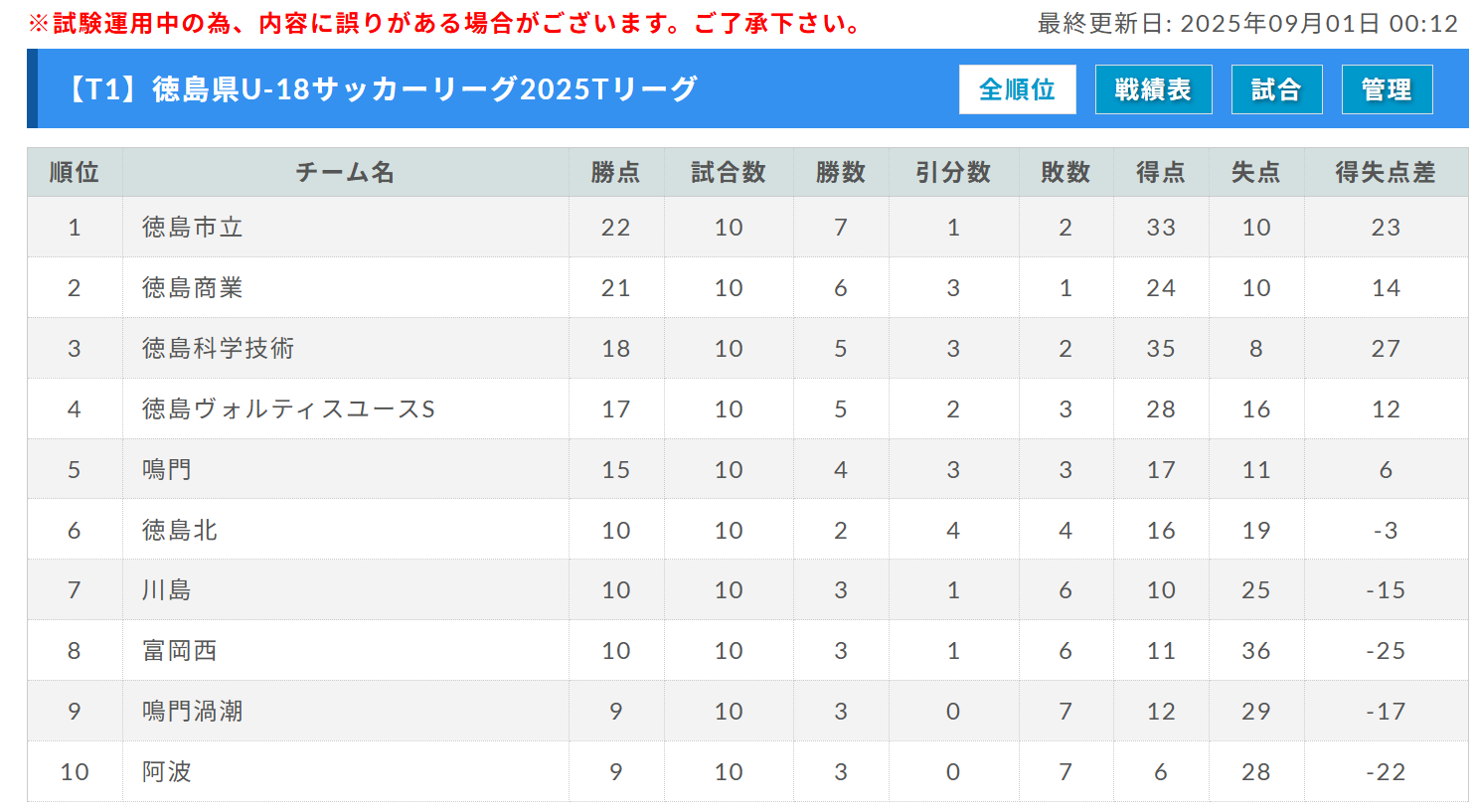This screenshot has height=812, width=1475.
Task: Select team 富岡西
Action: (x=180, y=651)
